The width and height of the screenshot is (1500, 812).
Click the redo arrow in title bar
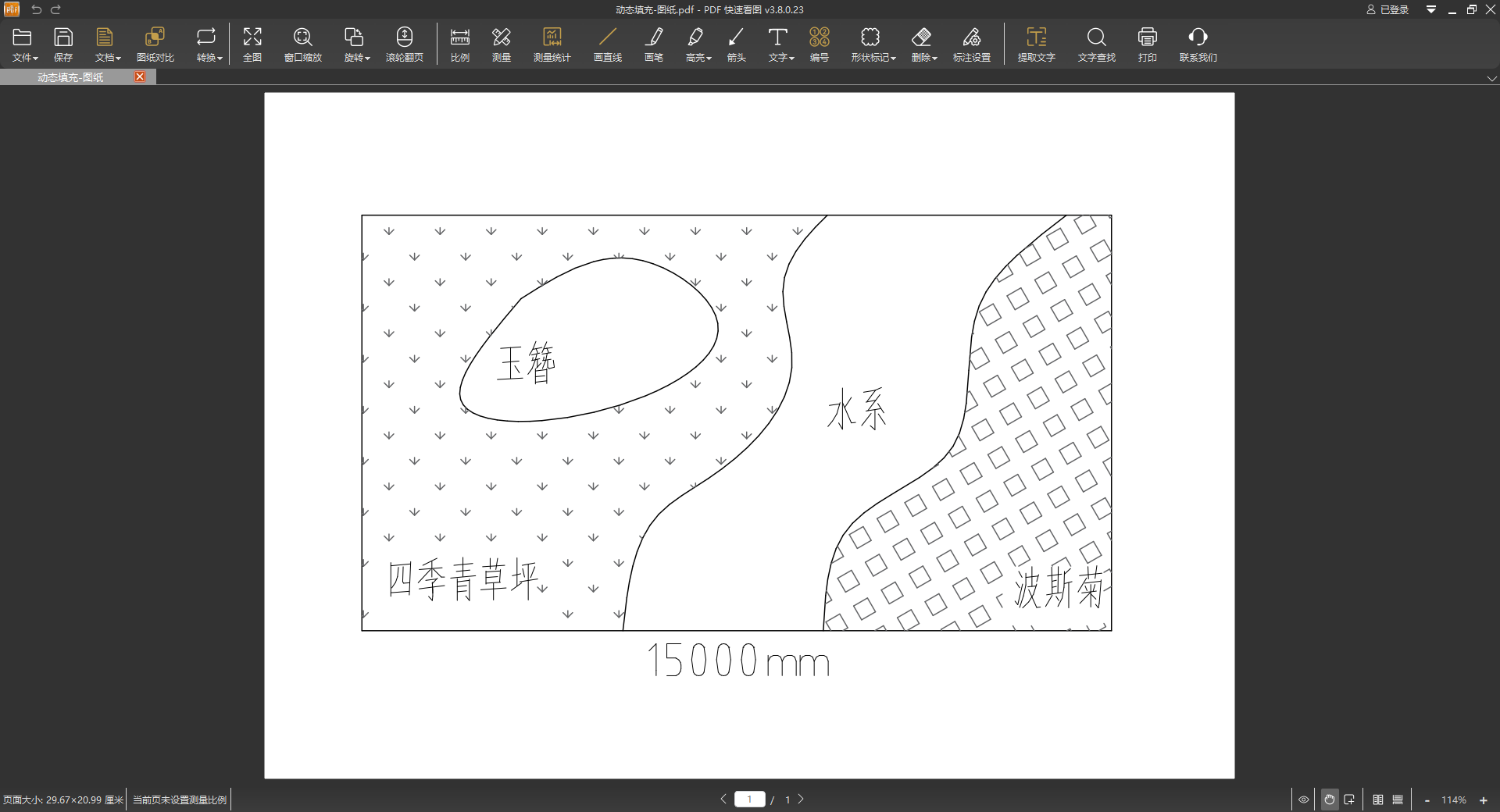click(56, 9)
